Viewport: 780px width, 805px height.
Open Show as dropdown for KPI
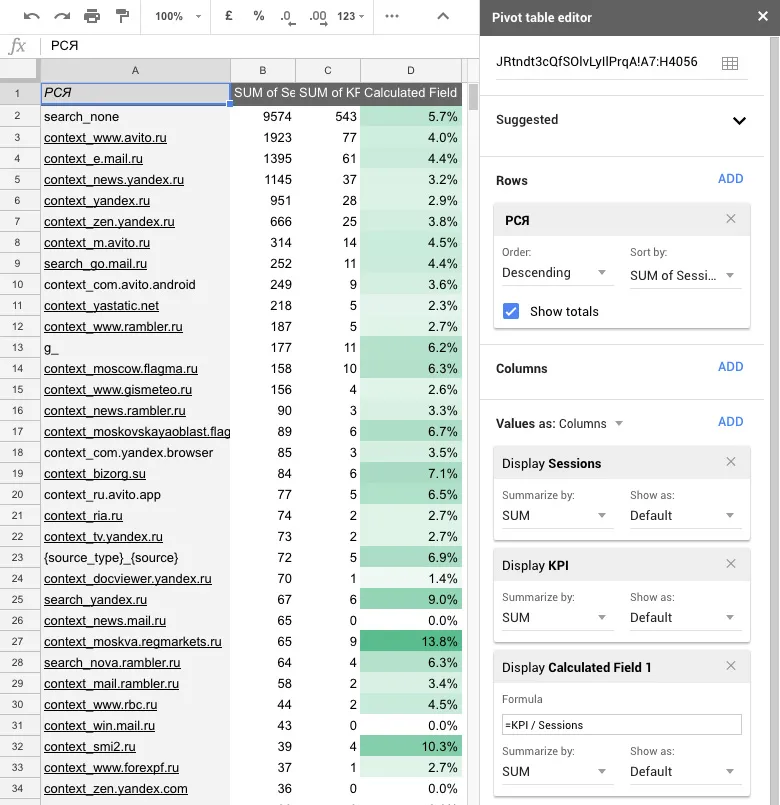684,618
